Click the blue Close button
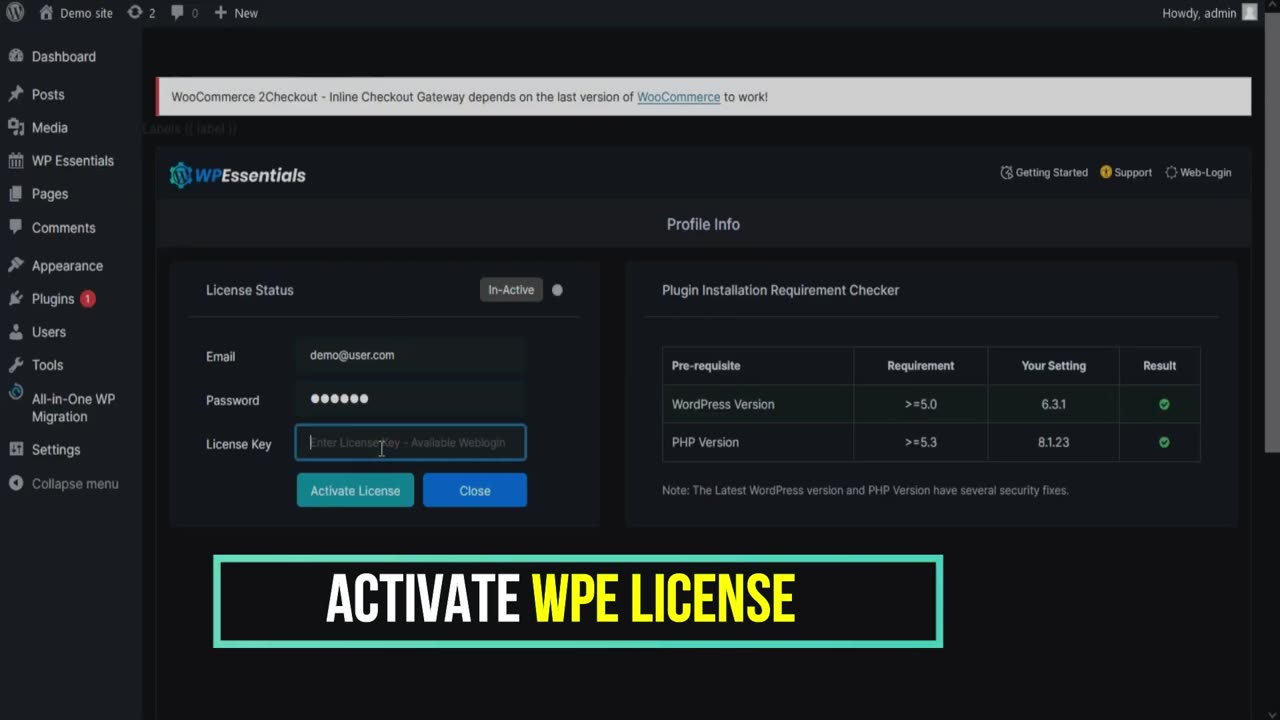 coord(475,490)
